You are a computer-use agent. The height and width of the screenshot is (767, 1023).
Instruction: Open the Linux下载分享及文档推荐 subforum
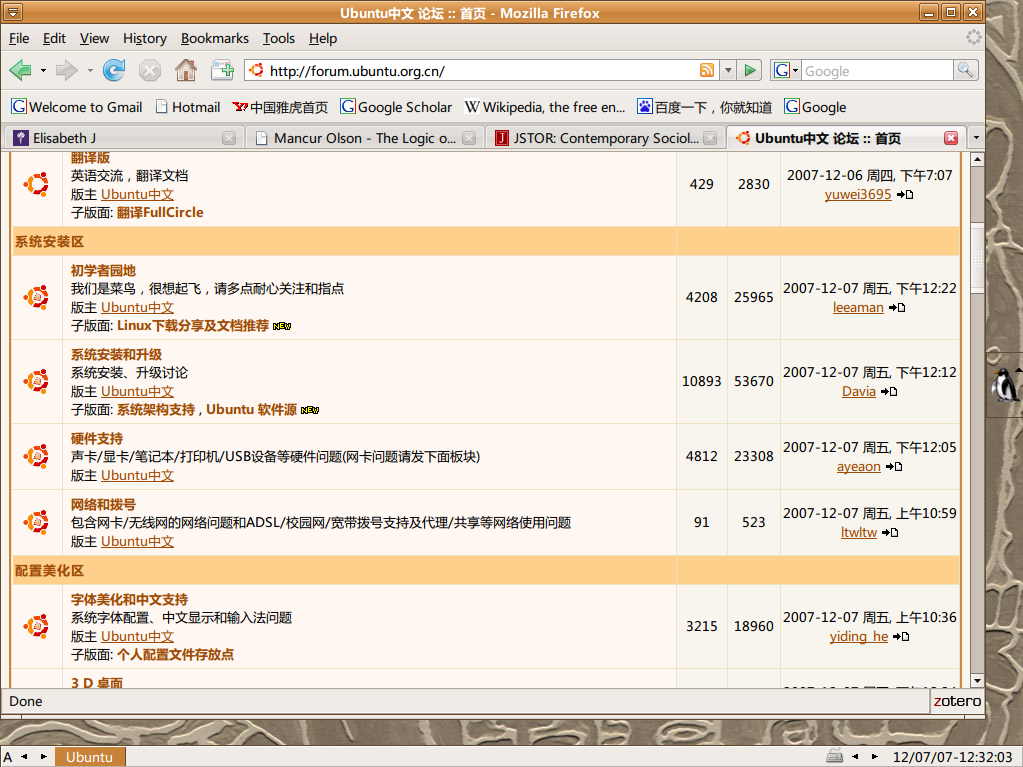pyautogui.click(x=192, y=325)
